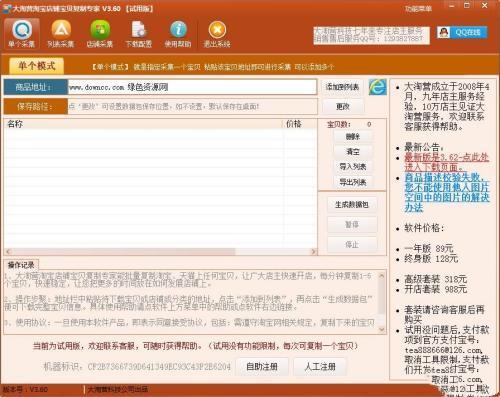Screen dimensions: 500x397
Task: Click the 清空 button
Action: (x=353, y=152)
